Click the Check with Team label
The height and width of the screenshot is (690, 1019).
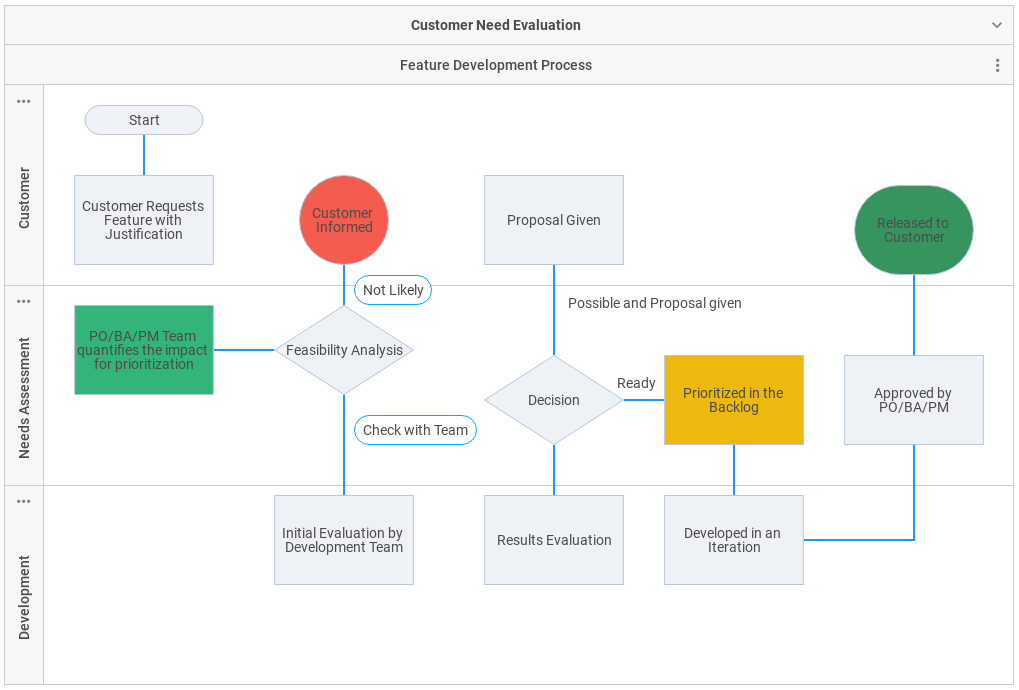tap(415, 430)
